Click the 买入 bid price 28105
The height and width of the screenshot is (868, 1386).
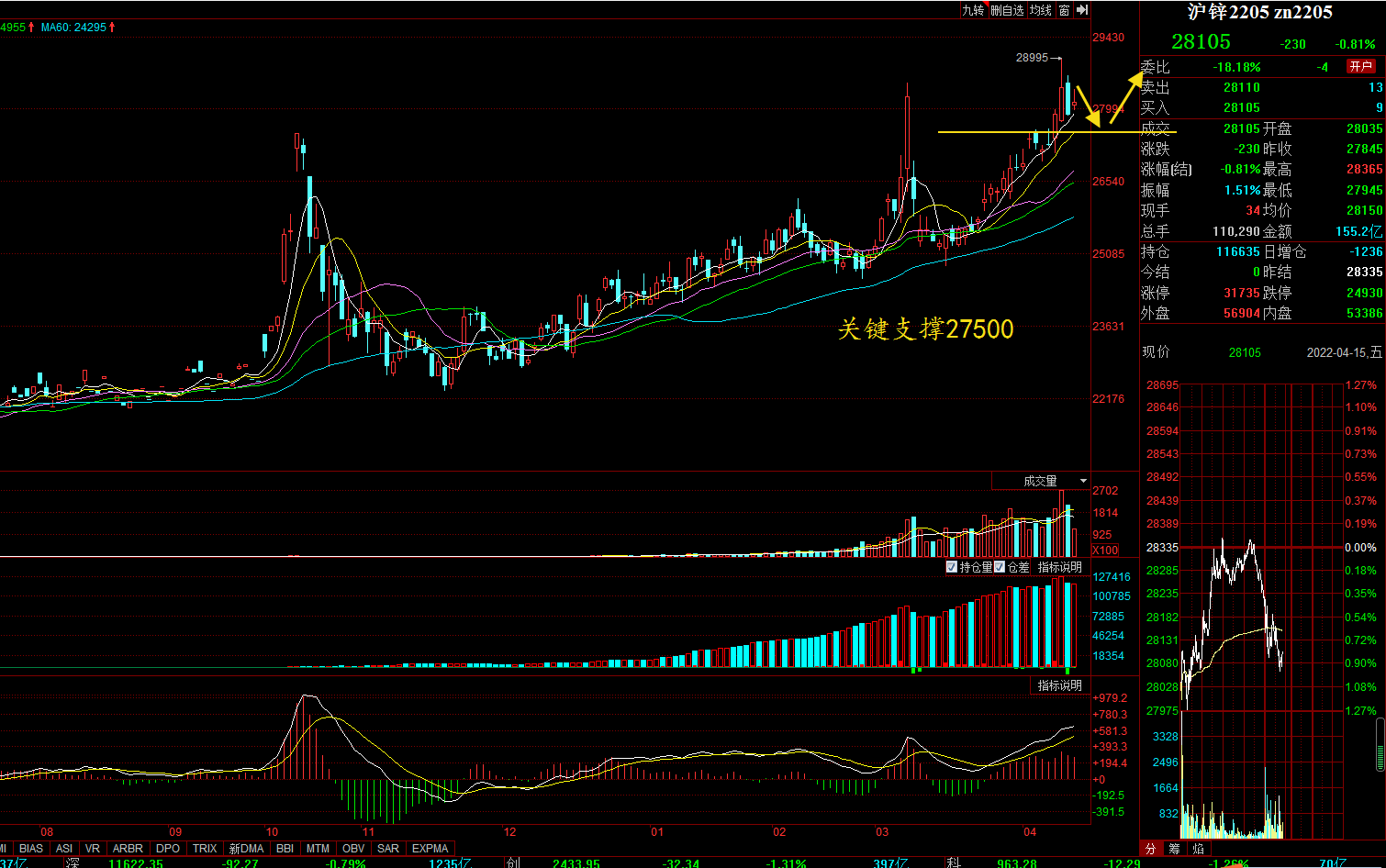click(x=1242, y=107)
